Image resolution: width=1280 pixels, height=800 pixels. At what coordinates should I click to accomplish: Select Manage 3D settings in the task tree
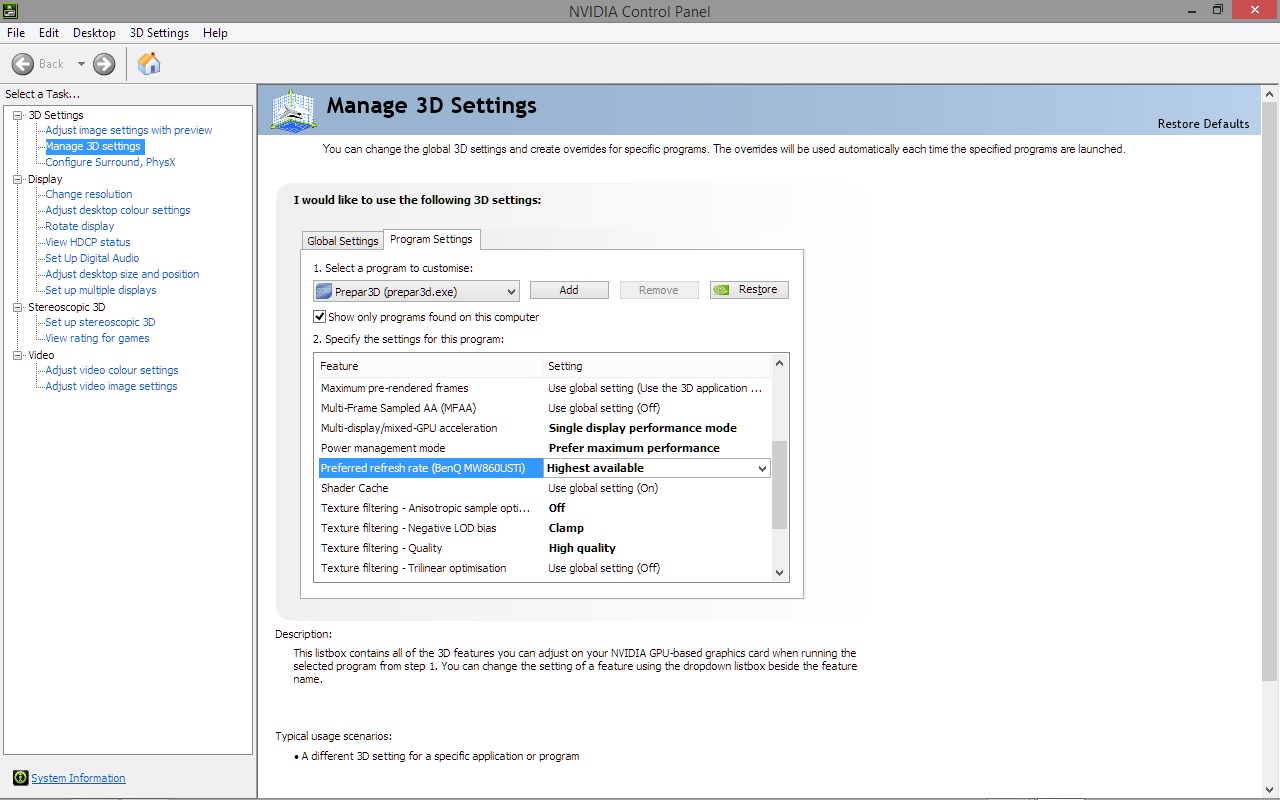(x=93, y=146)
